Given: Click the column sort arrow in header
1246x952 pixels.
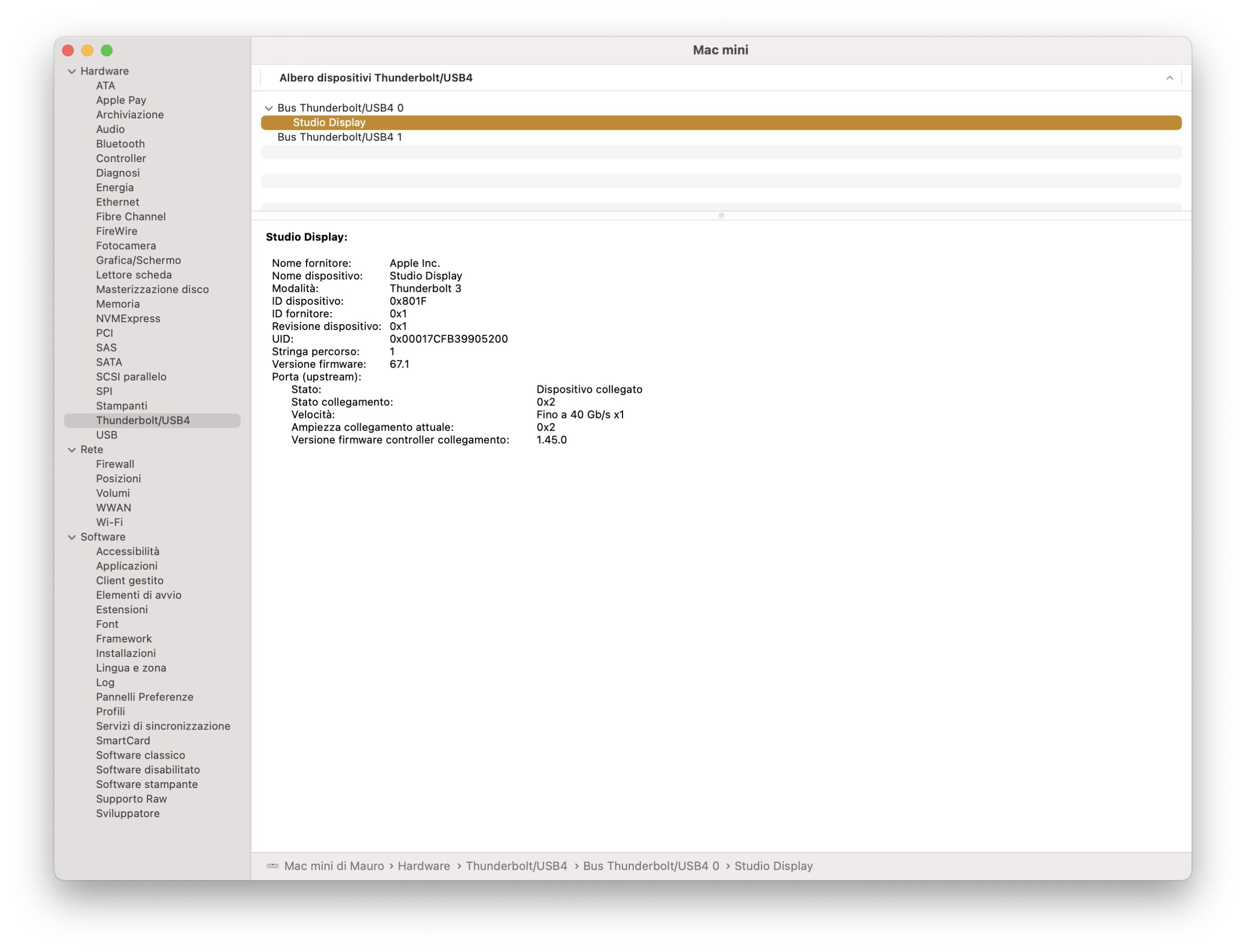Looking at the screenshot, I should 1169,78.
